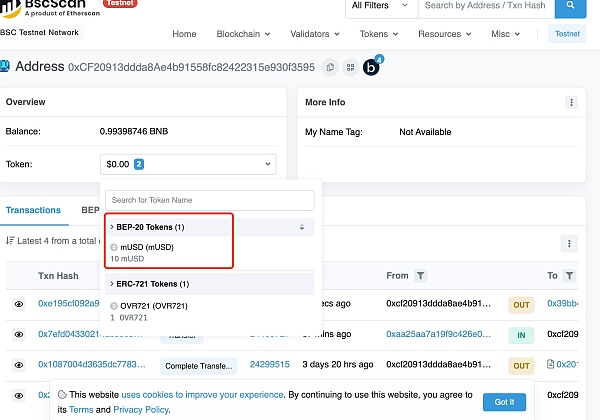Go to the Home menu item
This screenshot has height=420, width=600.
click(x=184, y=34)
